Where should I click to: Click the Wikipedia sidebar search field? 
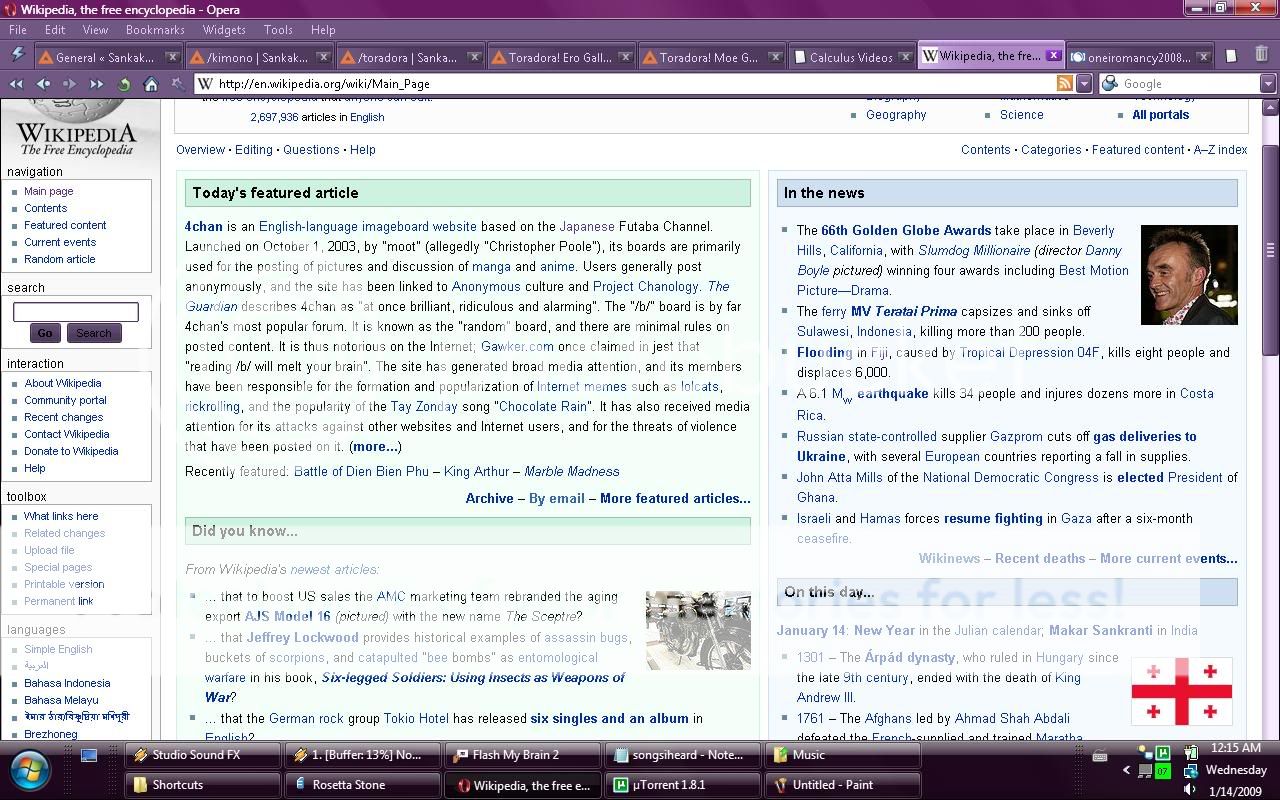pyautogui.click(x=75, y=312)
